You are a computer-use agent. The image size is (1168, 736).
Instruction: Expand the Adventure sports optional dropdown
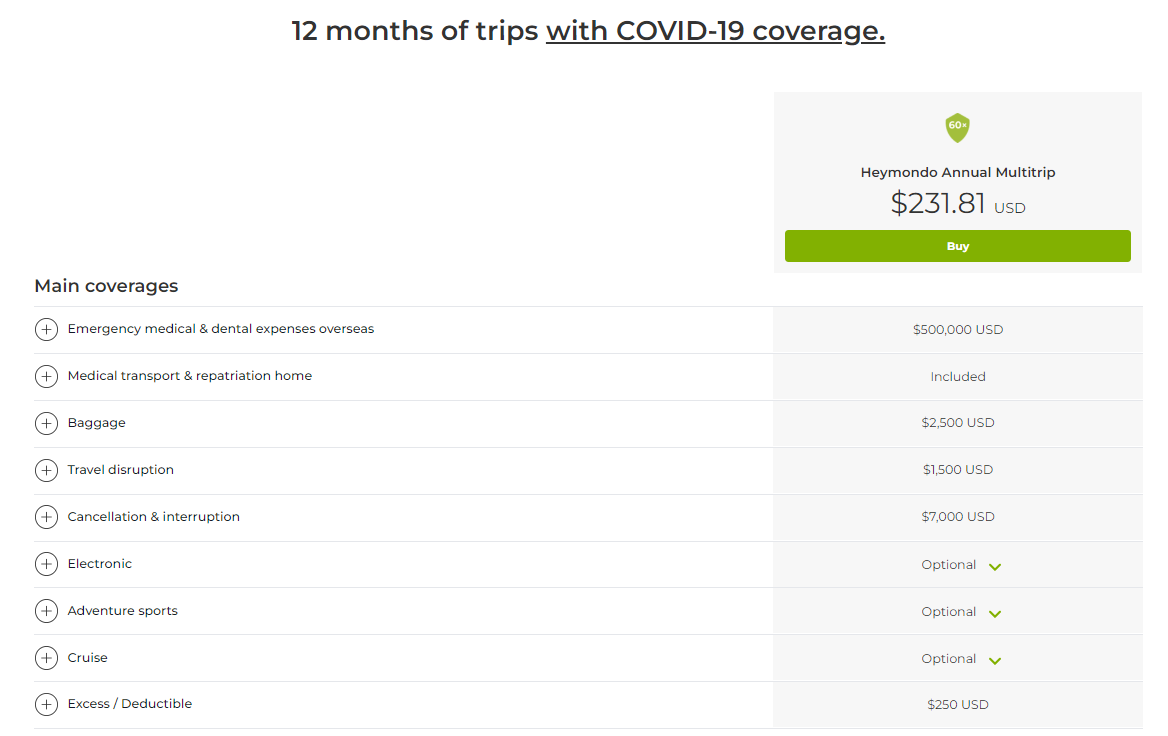(x=994, y=614)
